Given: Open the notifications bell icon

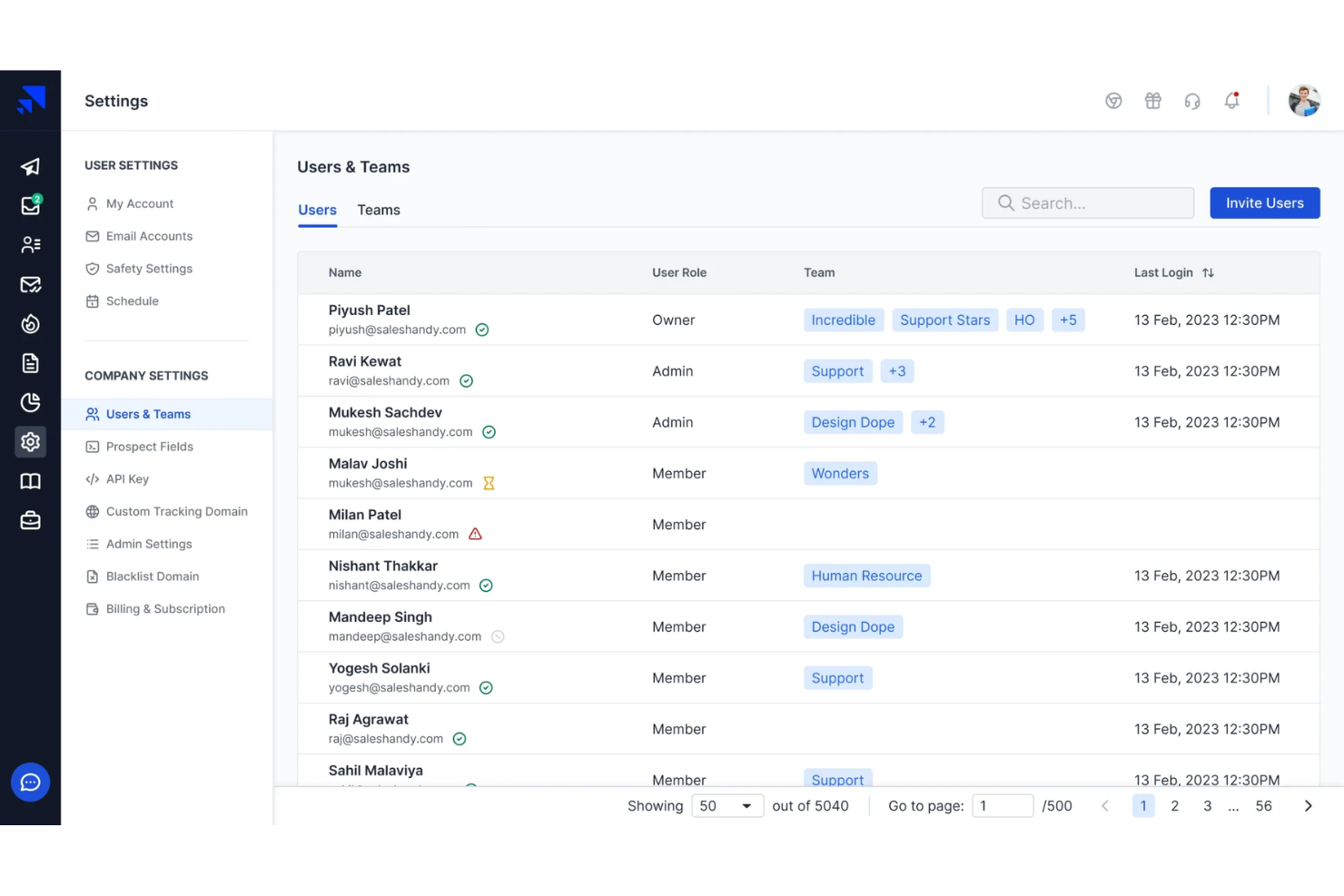Looking at the screenshot, I should pos(1232,101).
